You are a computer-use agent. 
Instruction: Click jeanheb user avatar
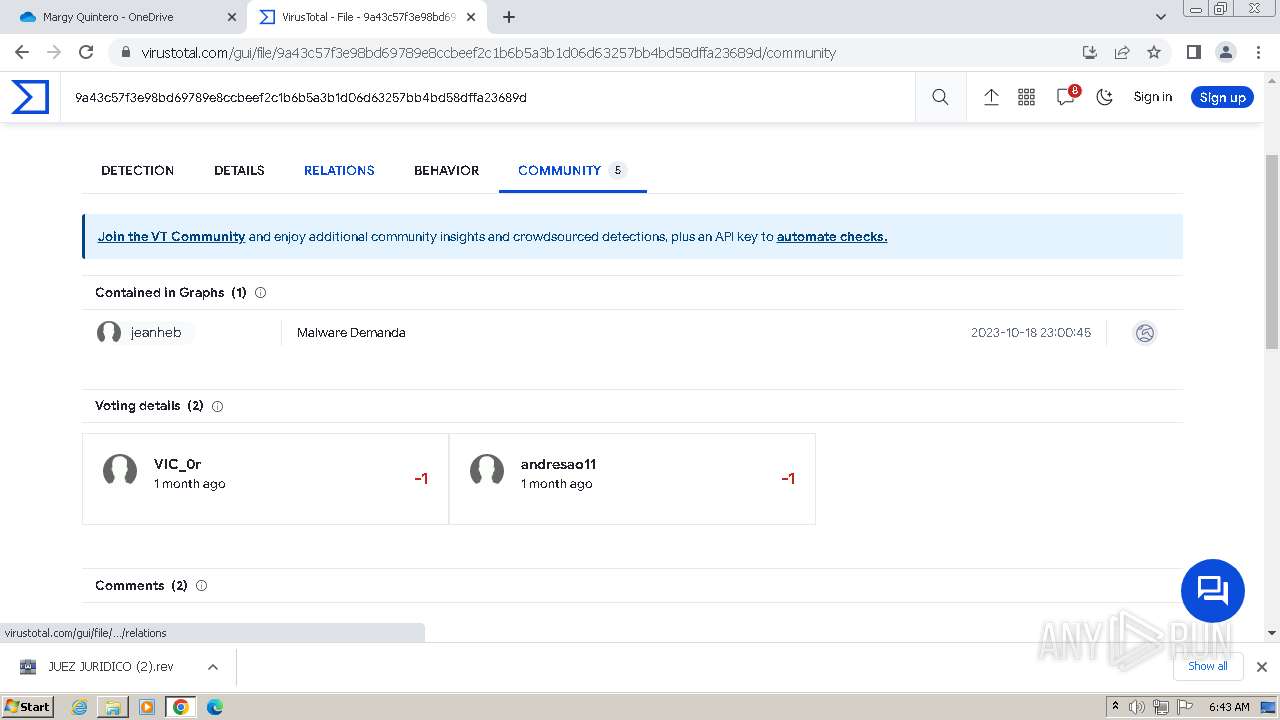pyautogui.click(x=109, y=332)
